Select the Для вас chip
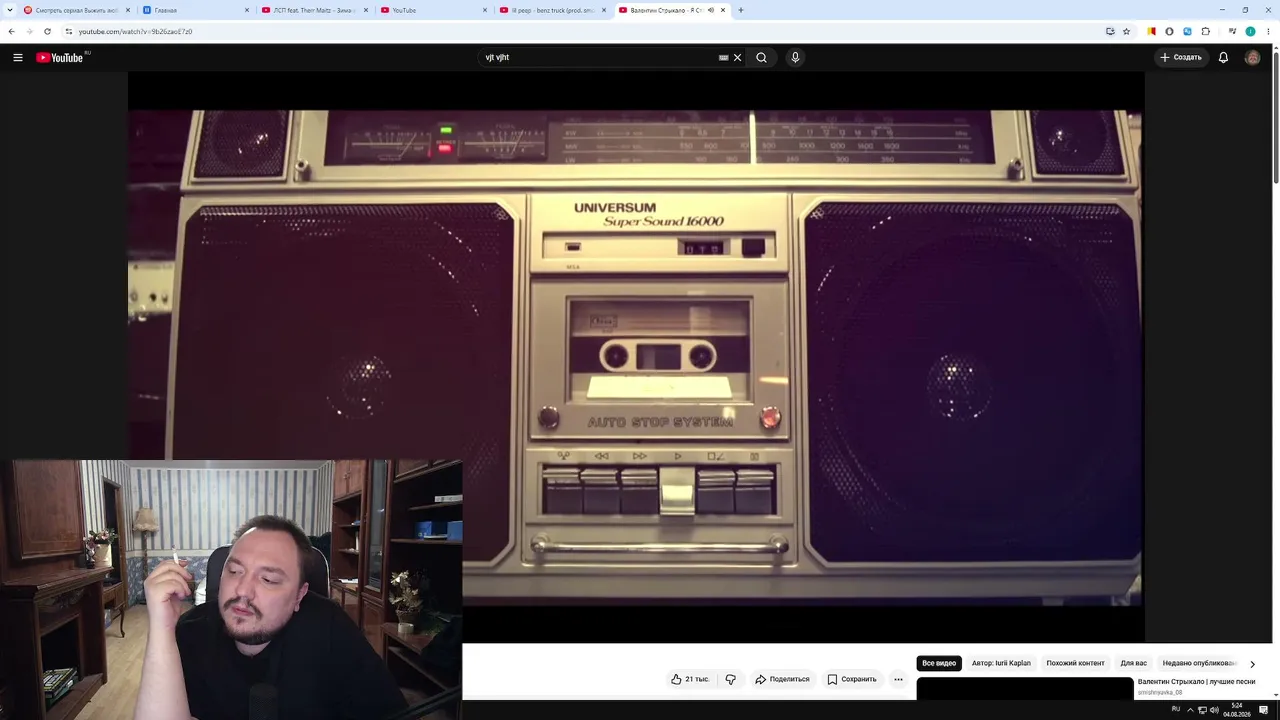Viewport: 1280px width, 720px height. click(1133, 663)
